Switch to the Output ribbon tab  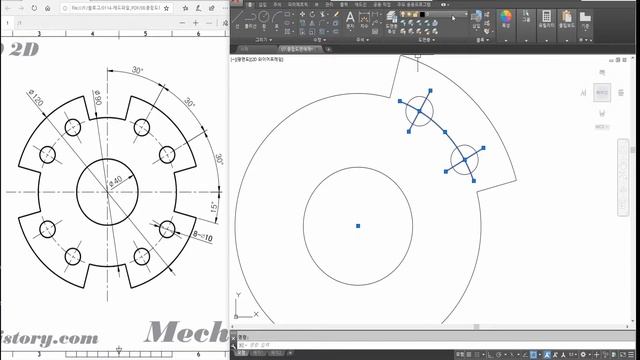(344, 4)
